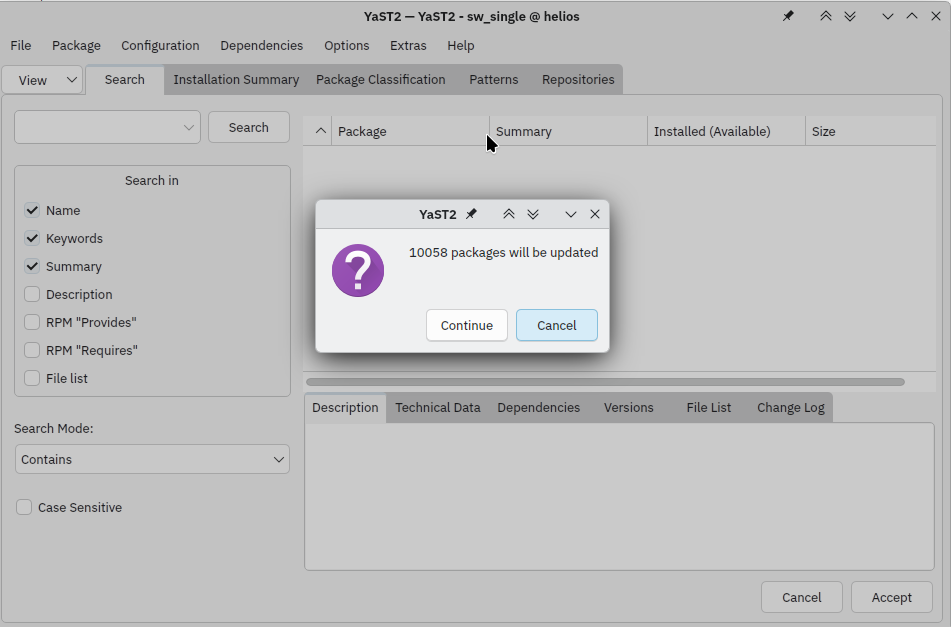Switch to Package Classification tab
The image size is (951, 627).
click(x=380, y=79)
